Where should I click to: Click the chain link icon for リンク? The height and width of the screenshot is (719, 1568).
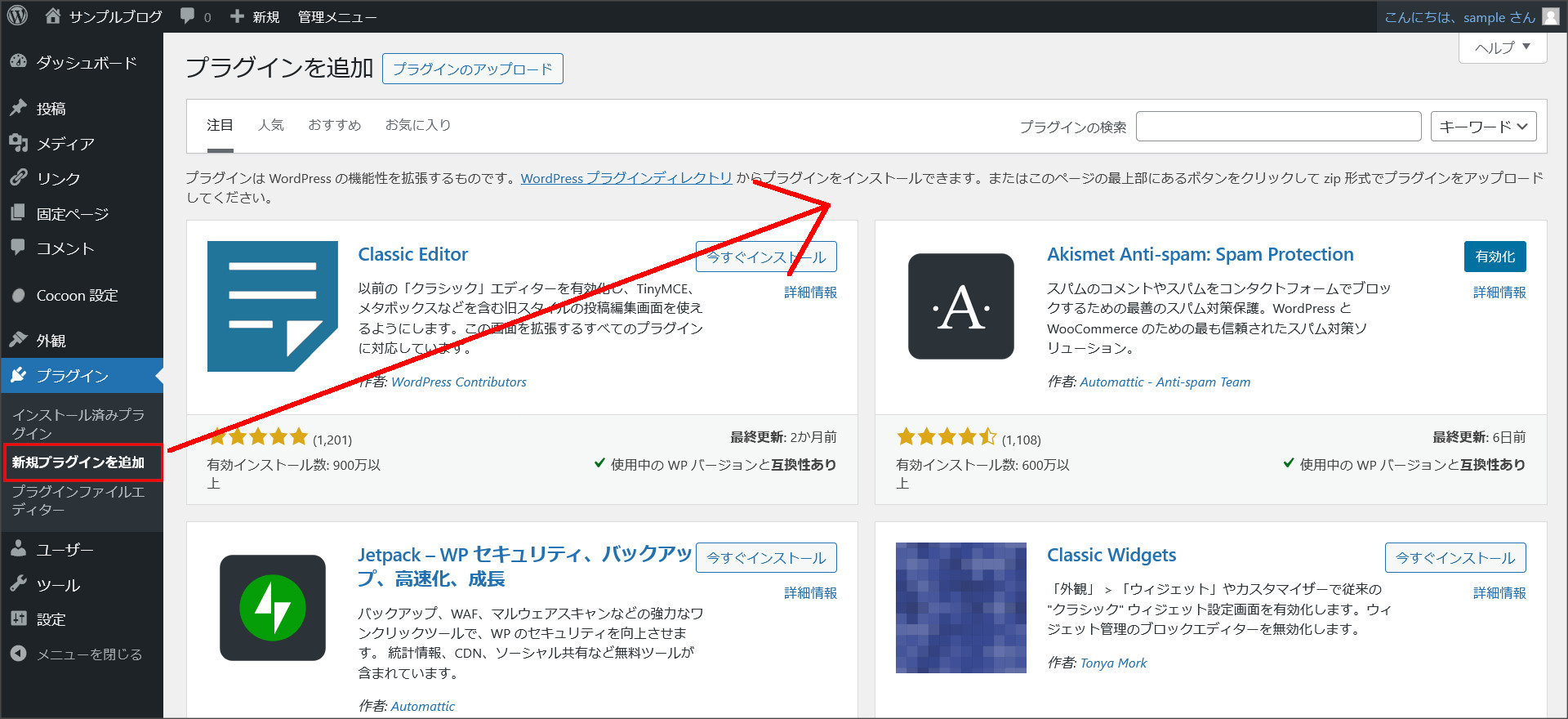pos(18,178)
